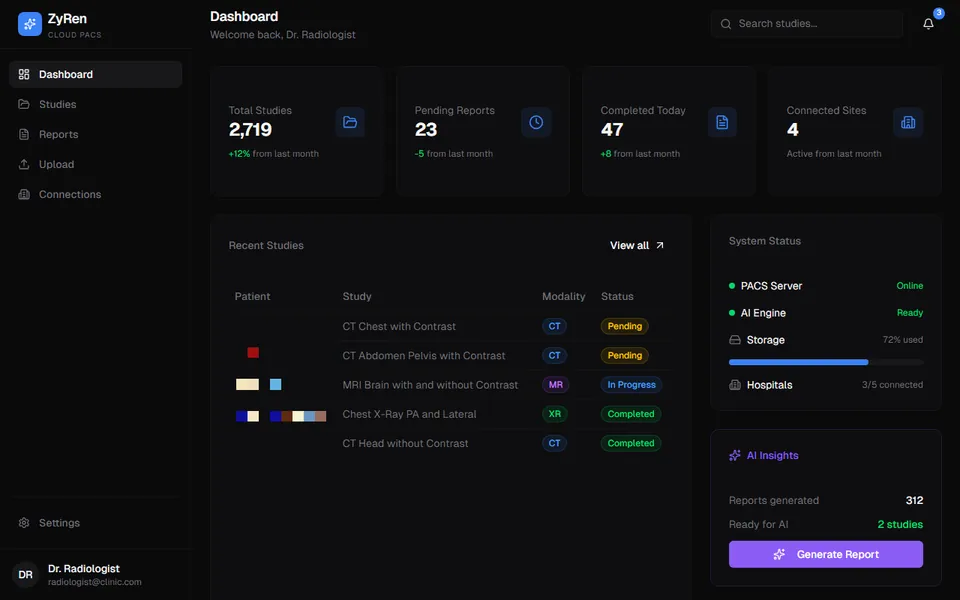The width and height of the screenshot is (960, 600).
Task: Select the CT Abdomen Pelvis with Contrast study
Action: tap(424, 356)
